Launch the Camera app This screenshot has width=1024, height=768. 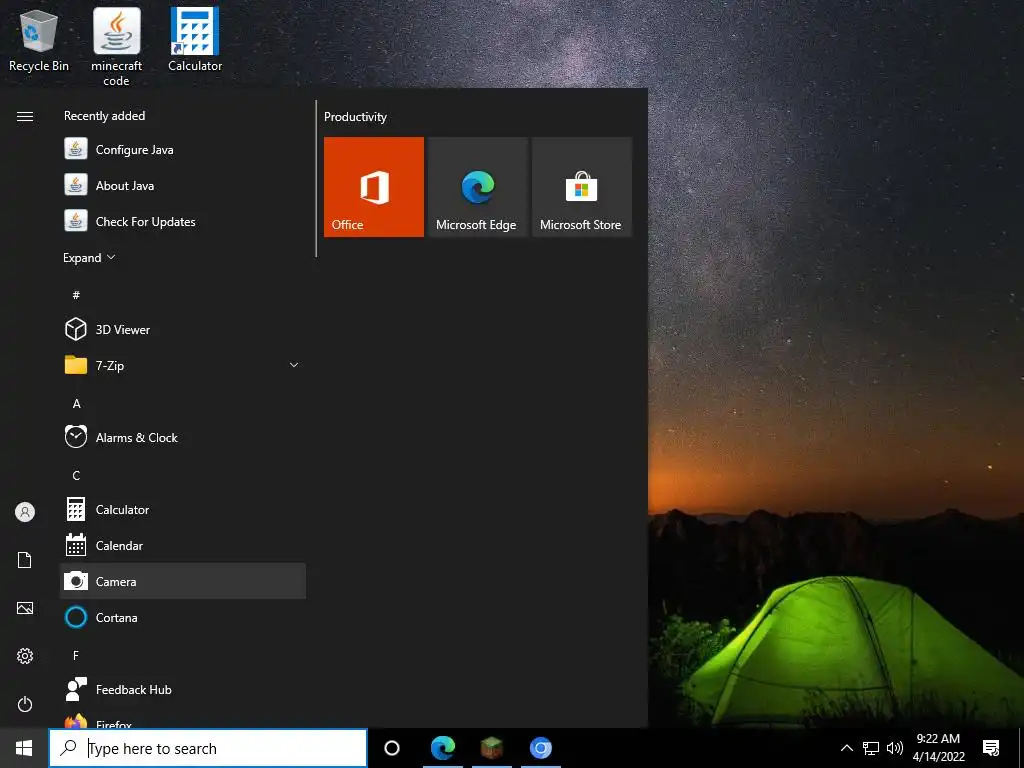[x=182, y=581]
